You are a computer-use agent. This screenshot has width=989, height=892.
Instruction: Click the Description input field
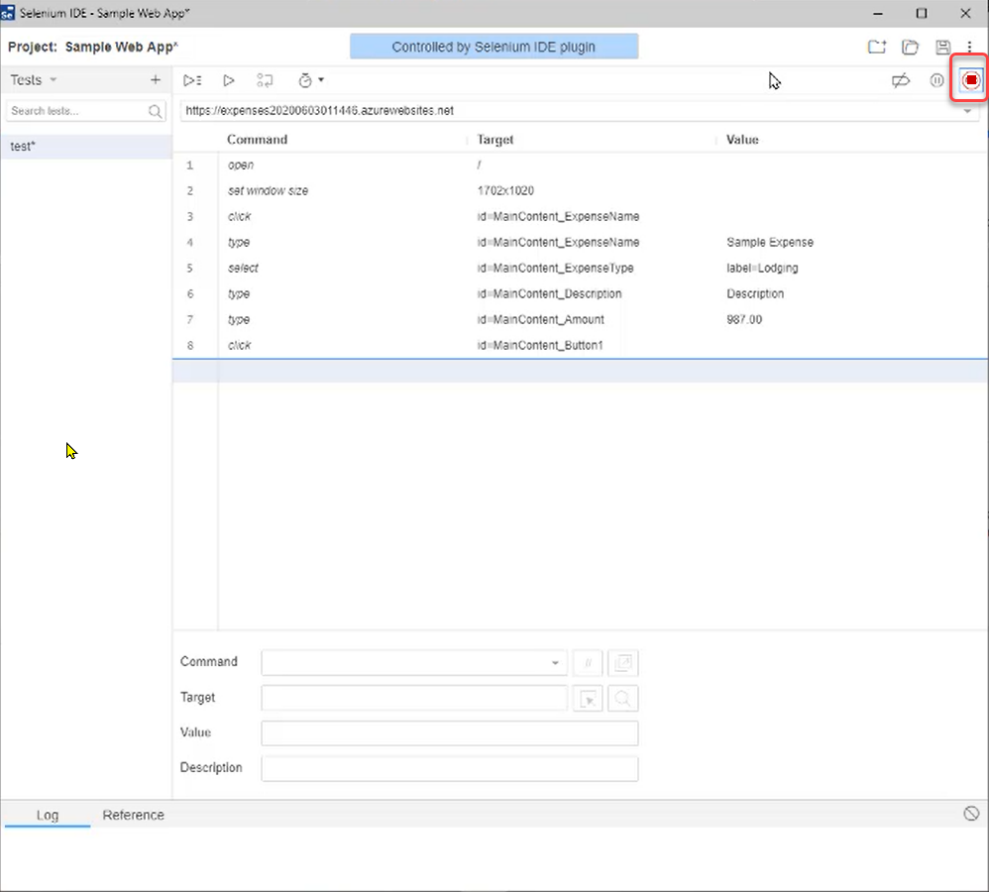tap(450, 768)
